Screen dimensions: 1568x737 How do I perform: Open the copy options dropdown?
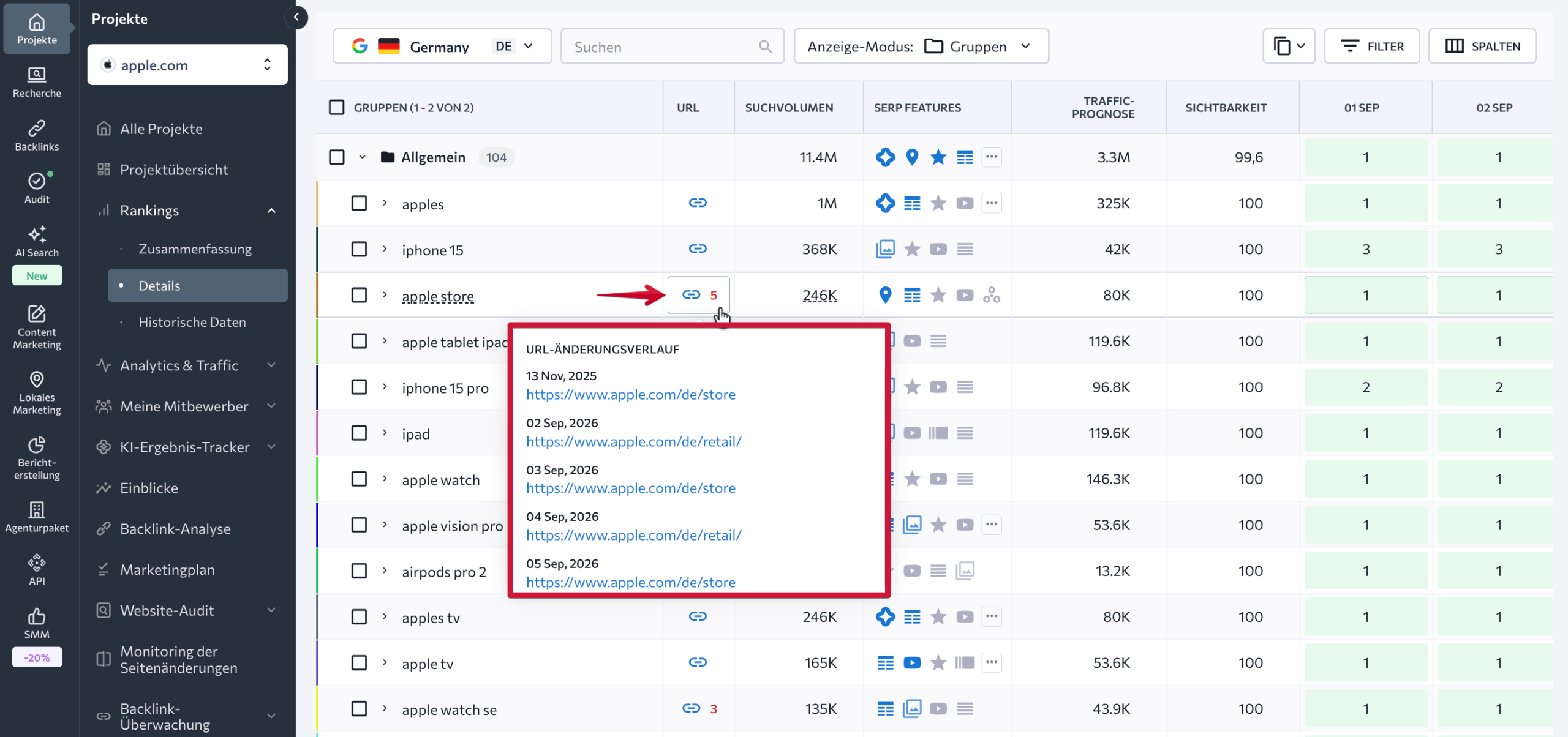click(1289, 47)
